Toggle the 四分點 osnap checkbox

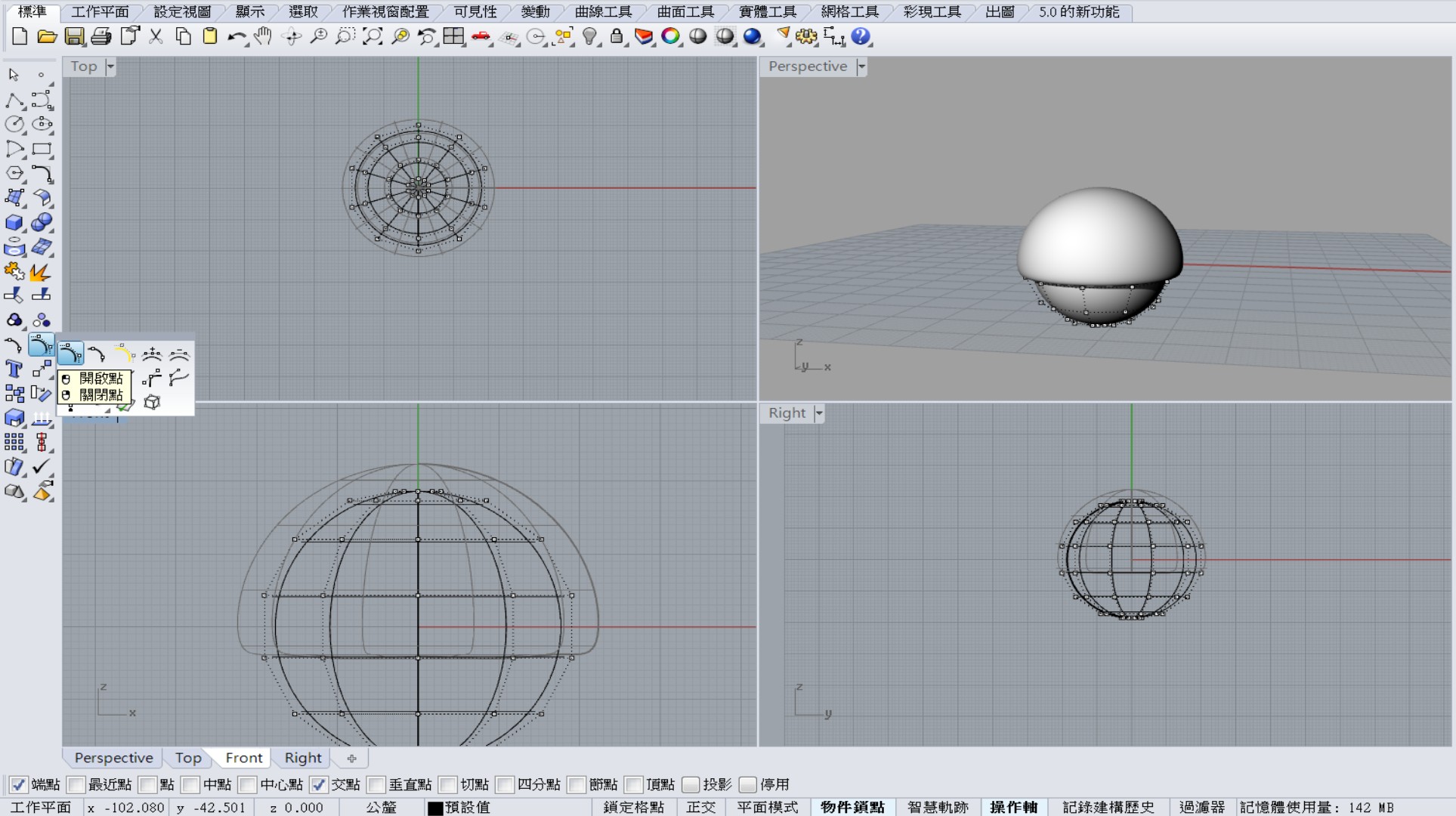click(505, 784)
